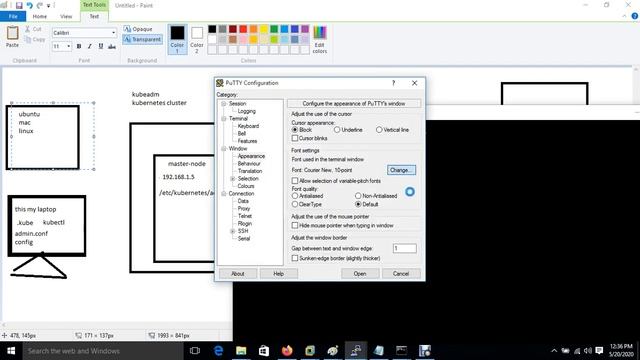Image resolution: width=640 pixels, height=360 pixels.
Task: Click the PuTTY icon in the taskbar
Action: pos(356,351)
